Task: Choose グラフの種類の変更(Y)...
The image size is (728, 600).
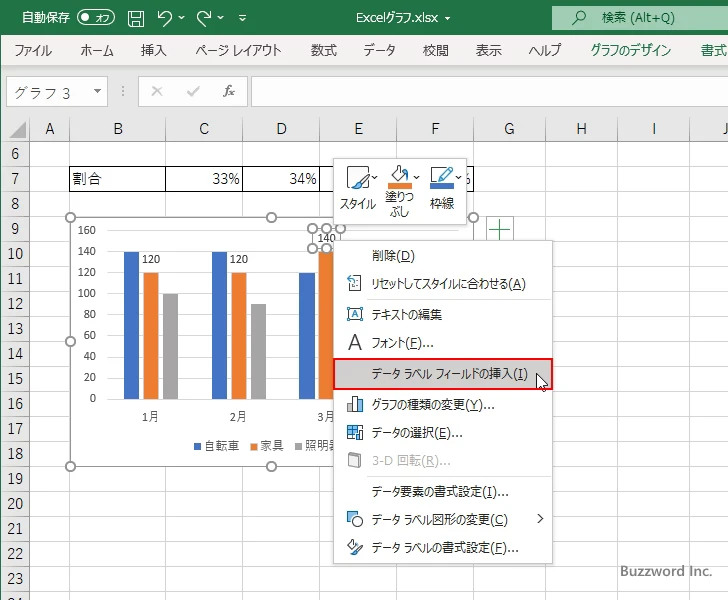Action: click(443, 404)
